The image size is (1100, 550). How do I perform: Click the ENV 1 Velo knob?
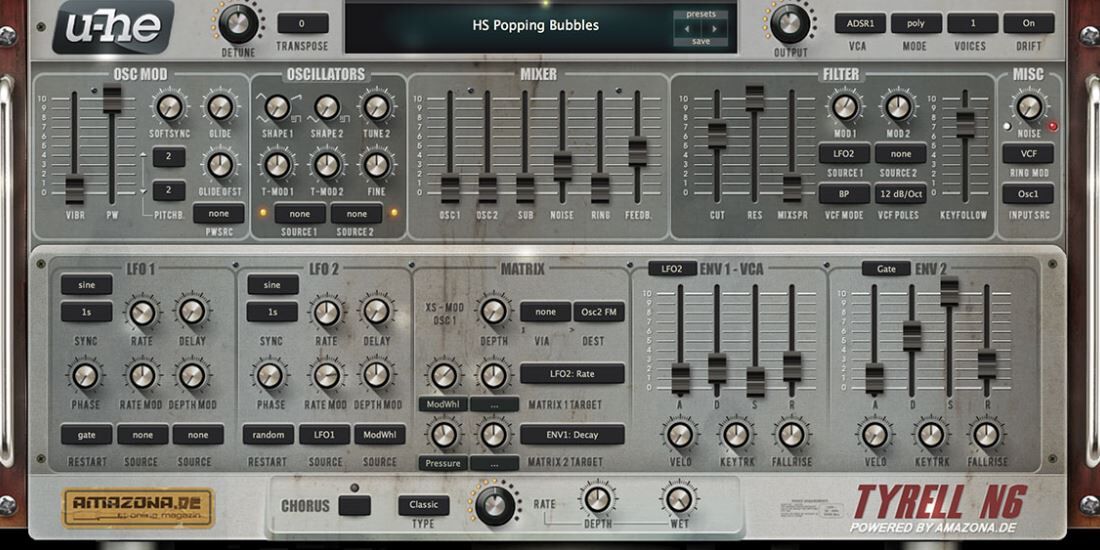tap(680, 434)
